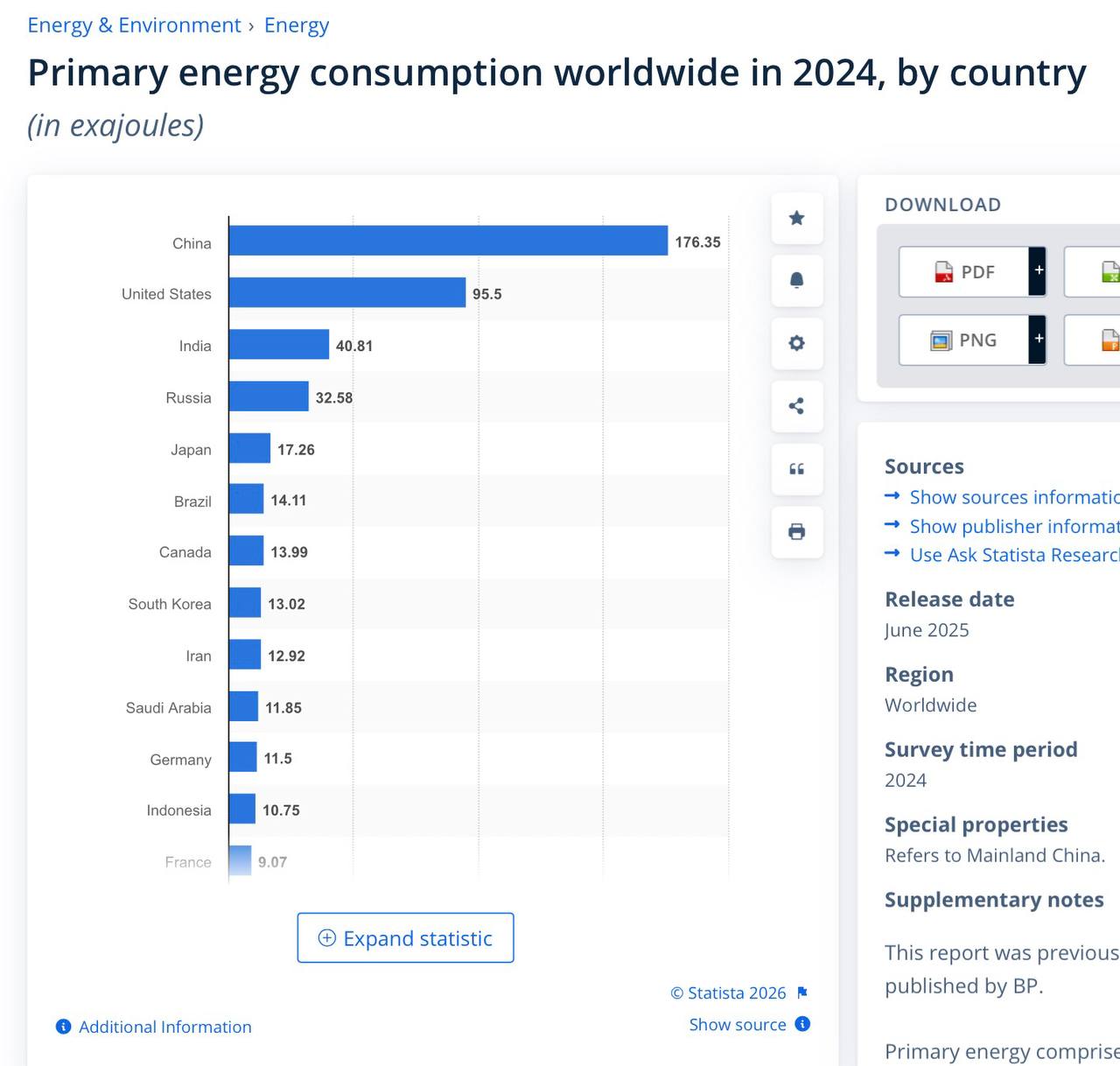Expand PDF download options plus

tap(1038, 271)
